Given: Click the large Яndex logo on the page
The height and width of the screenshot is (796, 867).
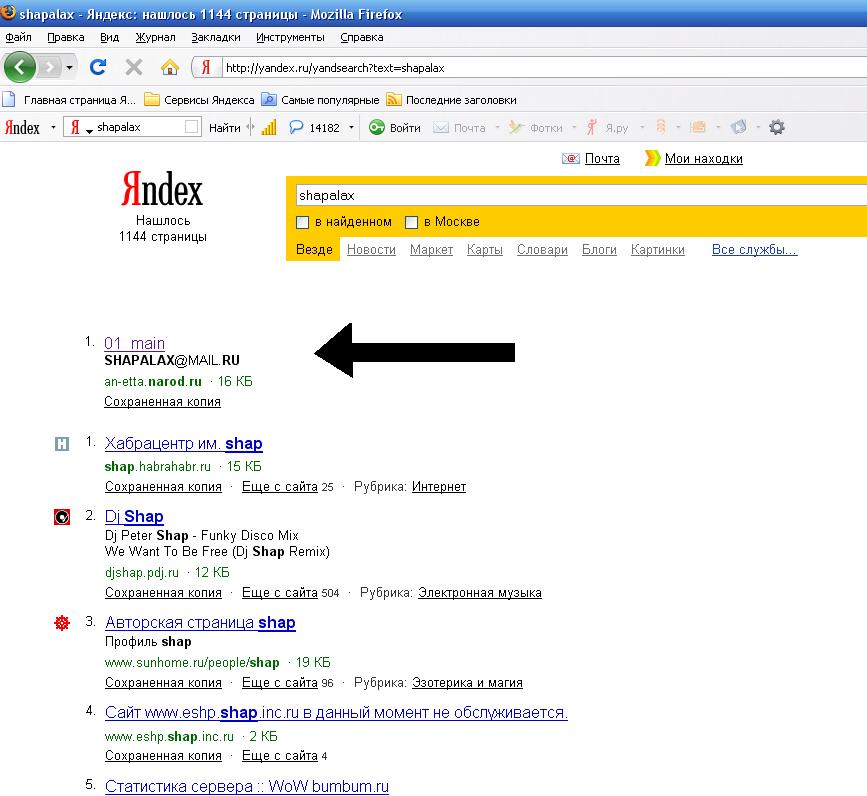Looking at the screenshot, I should 163,188.
